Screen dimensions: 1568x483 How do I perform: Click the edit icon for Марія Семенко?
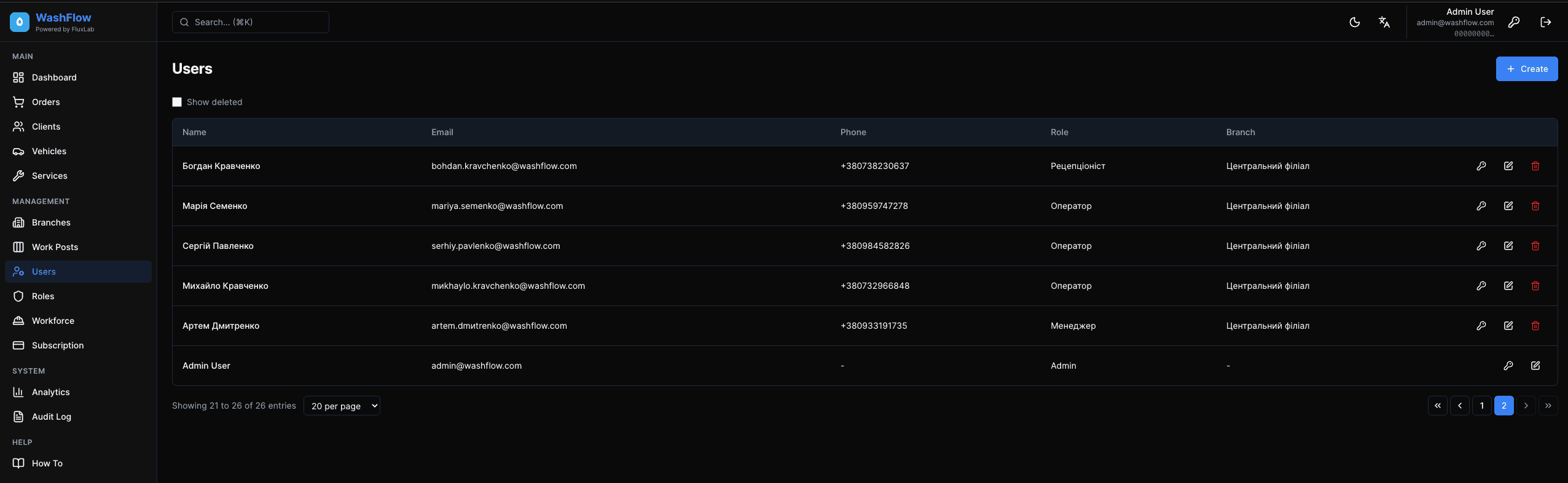1508,206
